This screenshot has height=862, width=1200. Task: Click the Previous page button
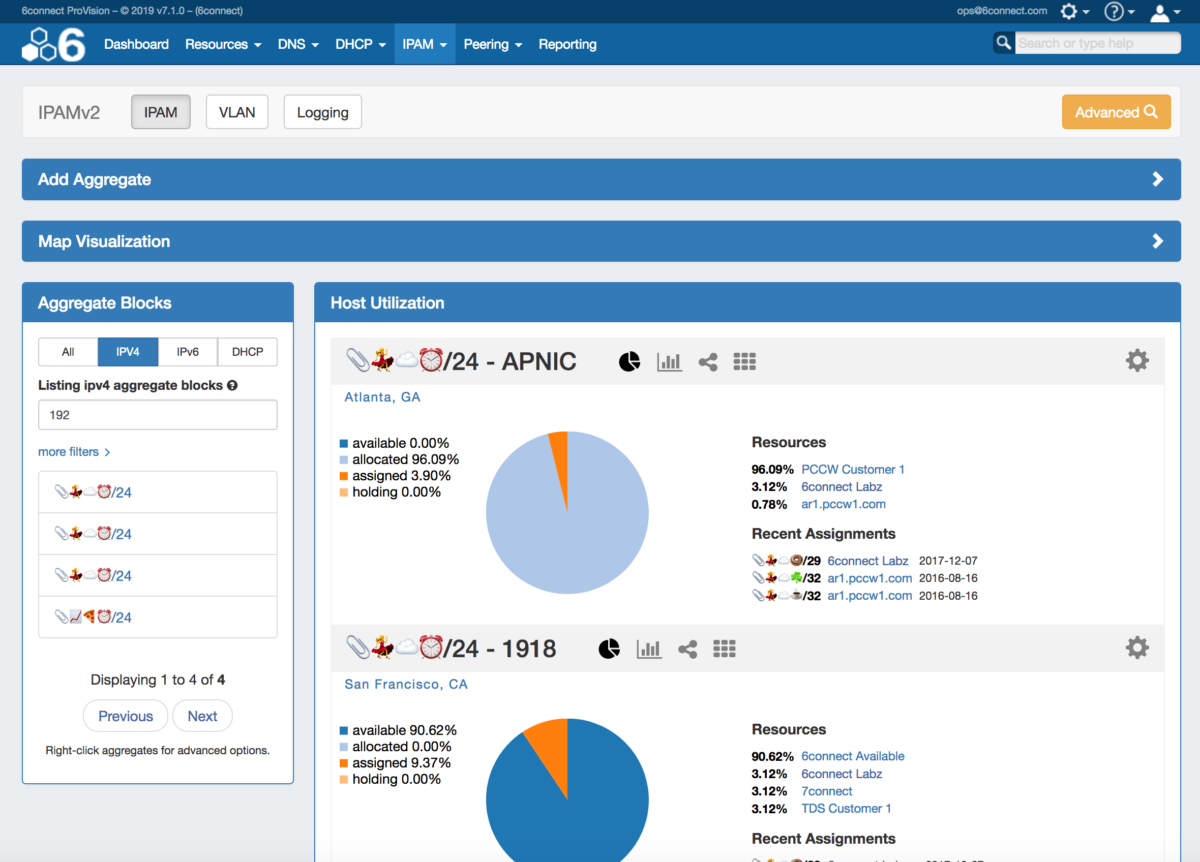click(126, 716)
